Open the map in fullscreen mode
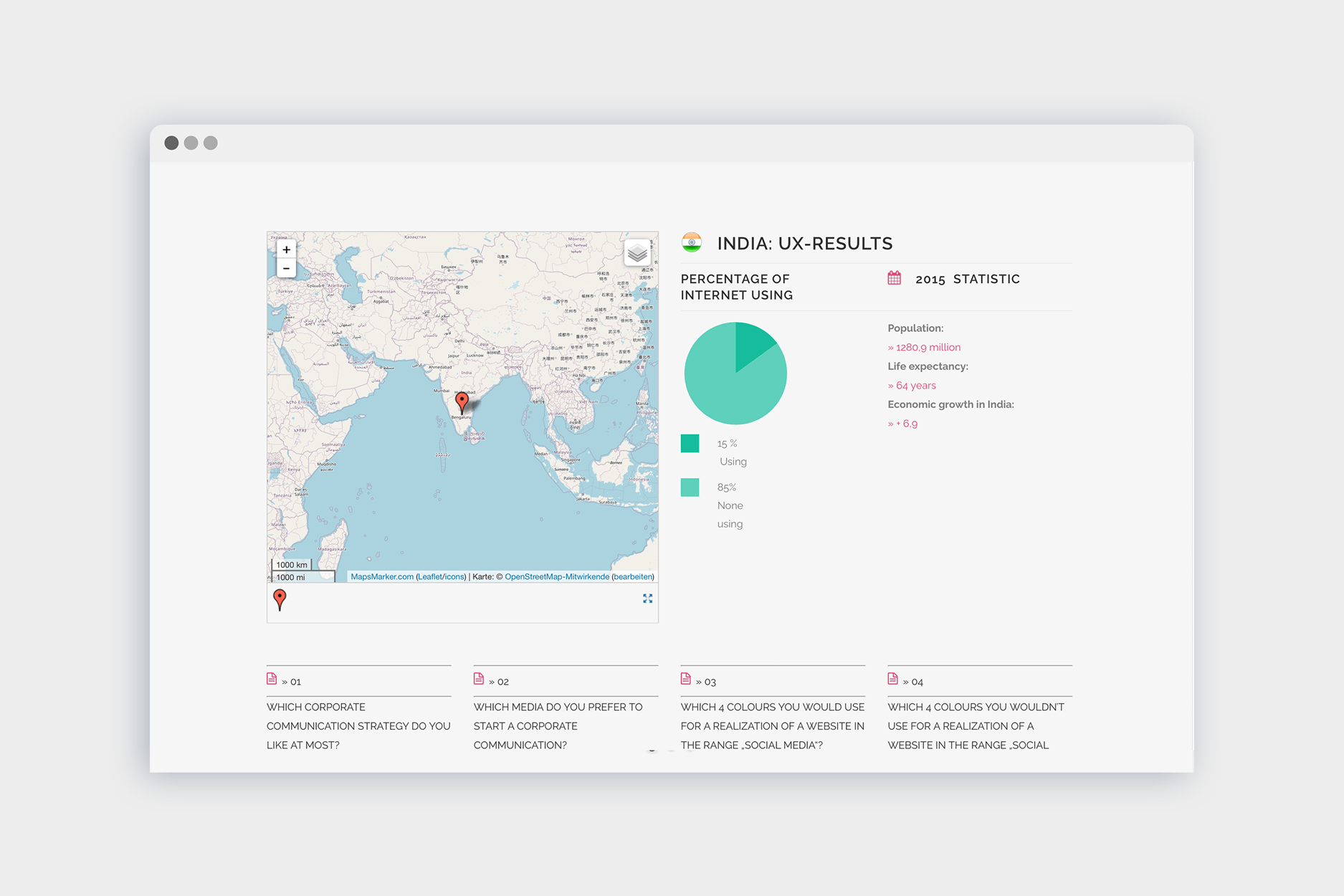The height and width of the screenshot is (896, 1344). pos(647,599)
